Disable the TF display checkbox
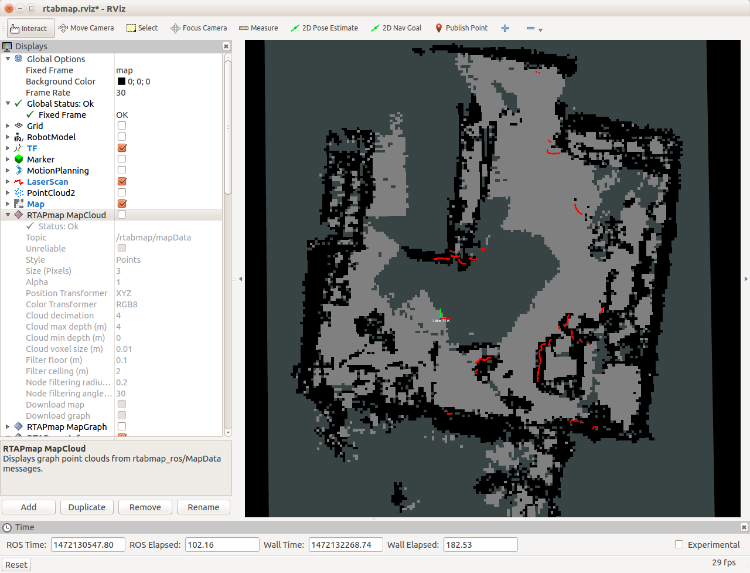The height and width of the screenshot is (573, 750). click(121, 148)
